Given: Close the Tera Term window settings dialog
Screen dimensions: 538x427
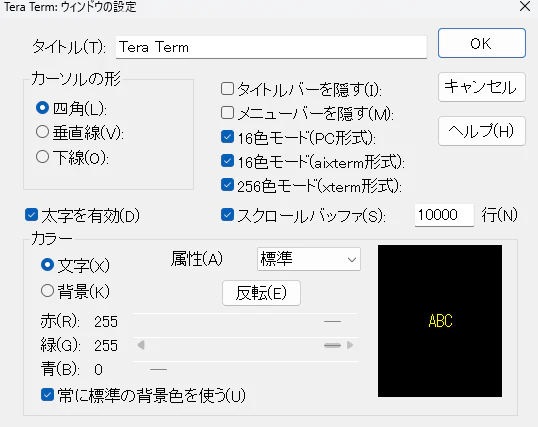Looking at the screenshot, I should point(525,6).
